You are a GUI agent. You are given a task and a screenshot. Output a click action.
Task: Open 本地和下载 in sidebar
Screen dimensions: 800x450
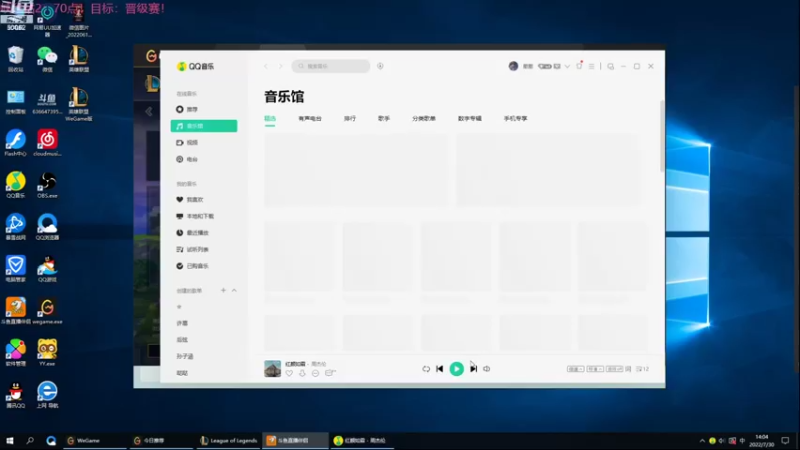[x=195, y=216]
